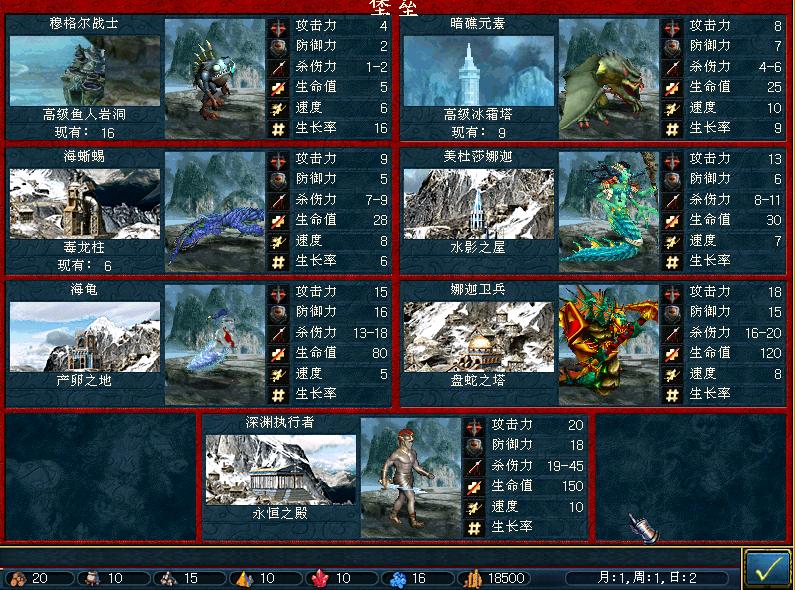This screenshot has width=795, height=590.
Task: Click the 高级冰霜塔 building name
Action: (x=479, y=115)
